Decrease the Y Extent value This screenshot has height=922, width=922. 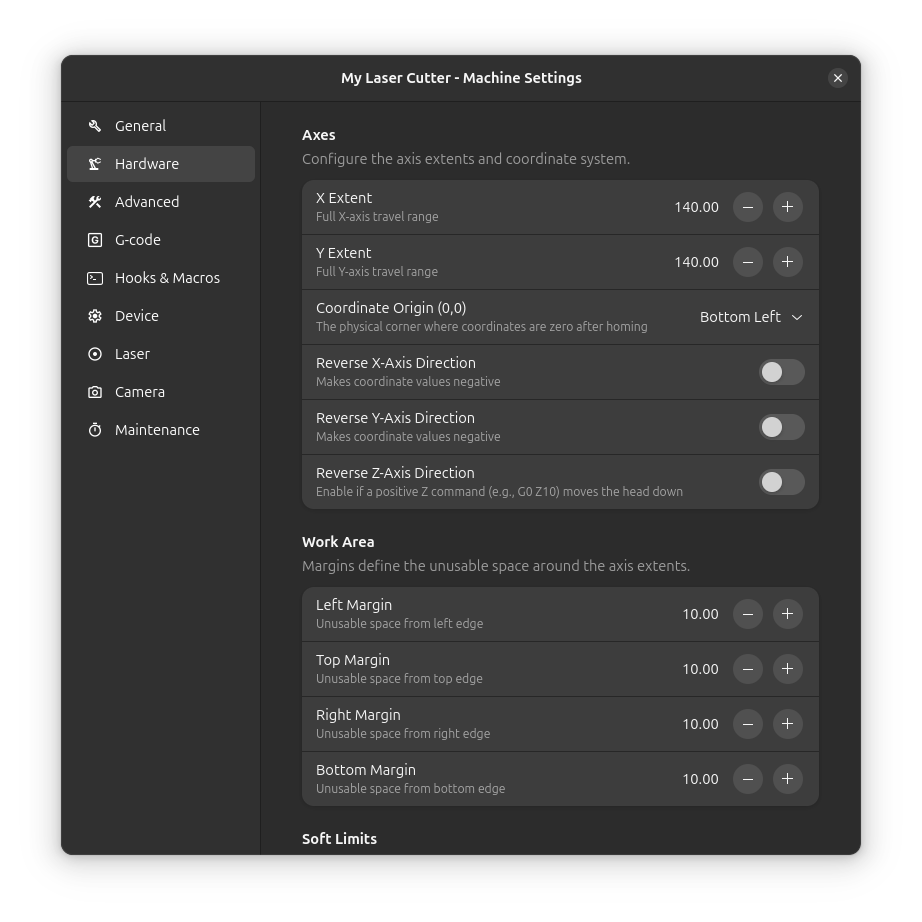click(748, 262)
